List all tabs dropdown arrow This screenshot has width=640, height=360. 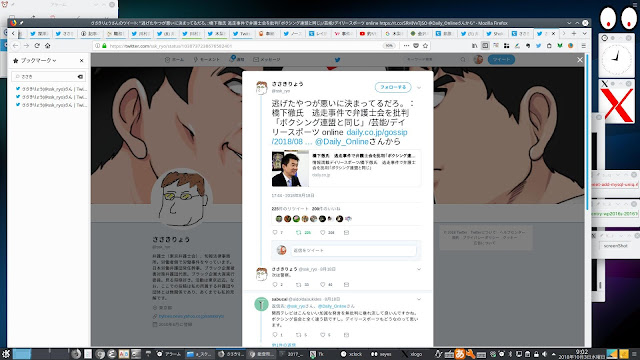coord(584,33)
